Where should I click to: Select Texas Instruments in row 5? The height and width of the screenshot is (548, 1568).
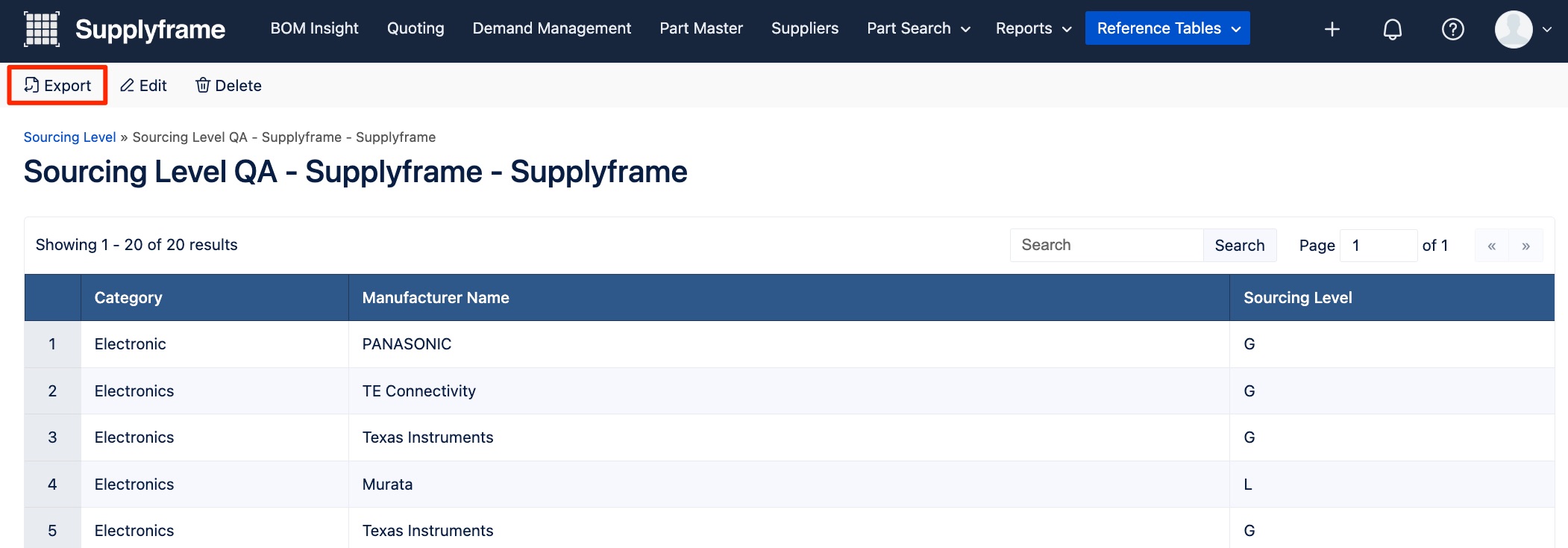click(789, 529)
